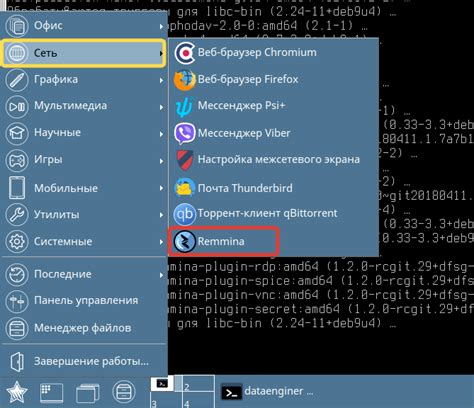Open the Игры menu category

tap(84, 160)
